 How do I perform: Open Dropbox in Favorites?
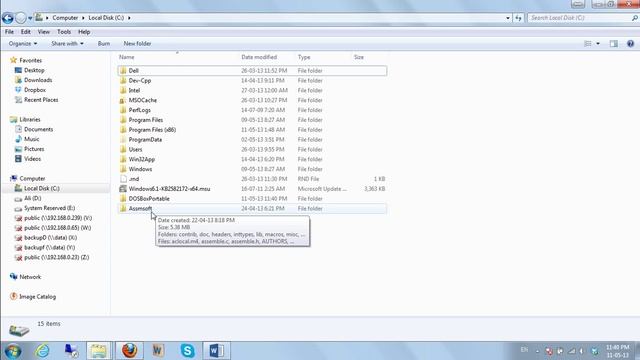pos(35,90)
